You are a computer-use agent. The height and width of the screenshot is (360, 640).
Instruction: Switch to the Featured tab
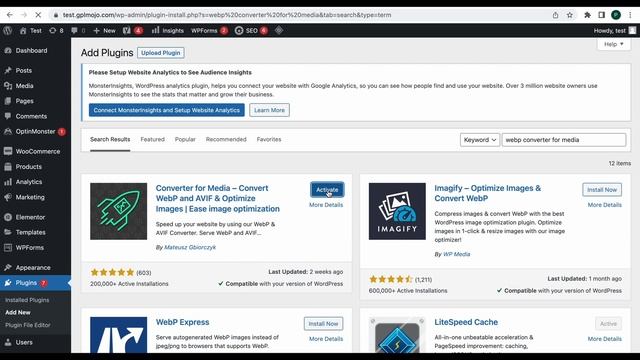click(x=152, y=139)
